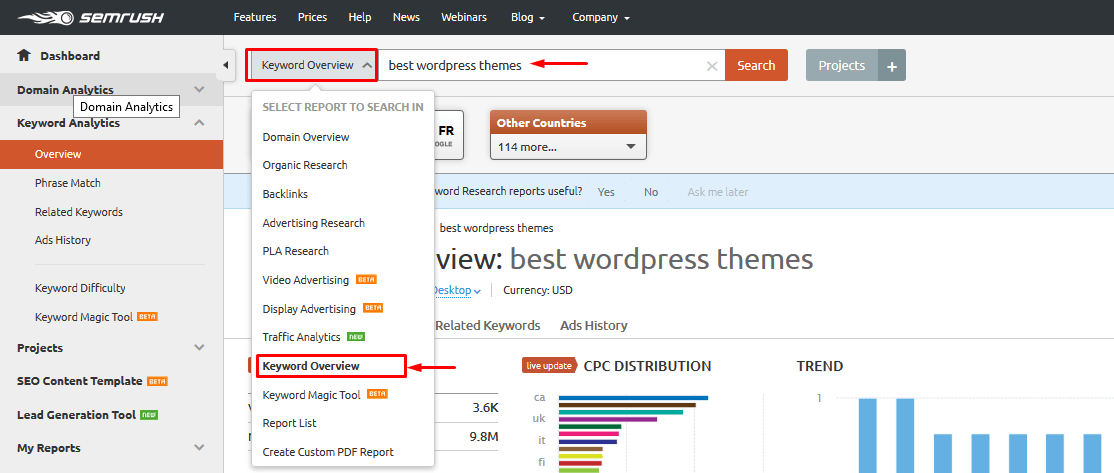
Task: Choose Keyword Magic Tool from the dropdown list
Action: click(x=311, y=394)
